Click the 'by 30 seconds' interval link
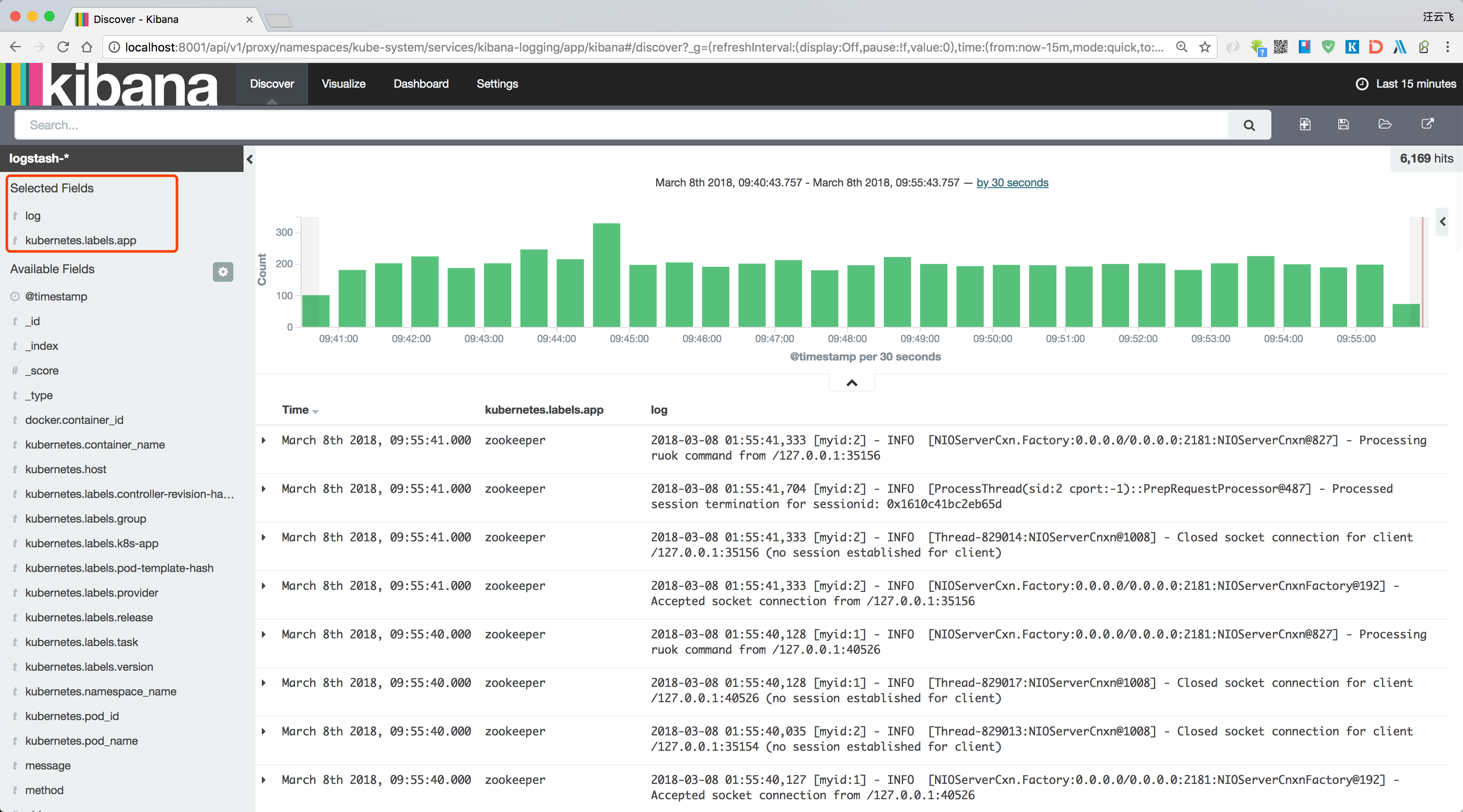Screen dimensions: 1463x812 [x=1012, y=182]
